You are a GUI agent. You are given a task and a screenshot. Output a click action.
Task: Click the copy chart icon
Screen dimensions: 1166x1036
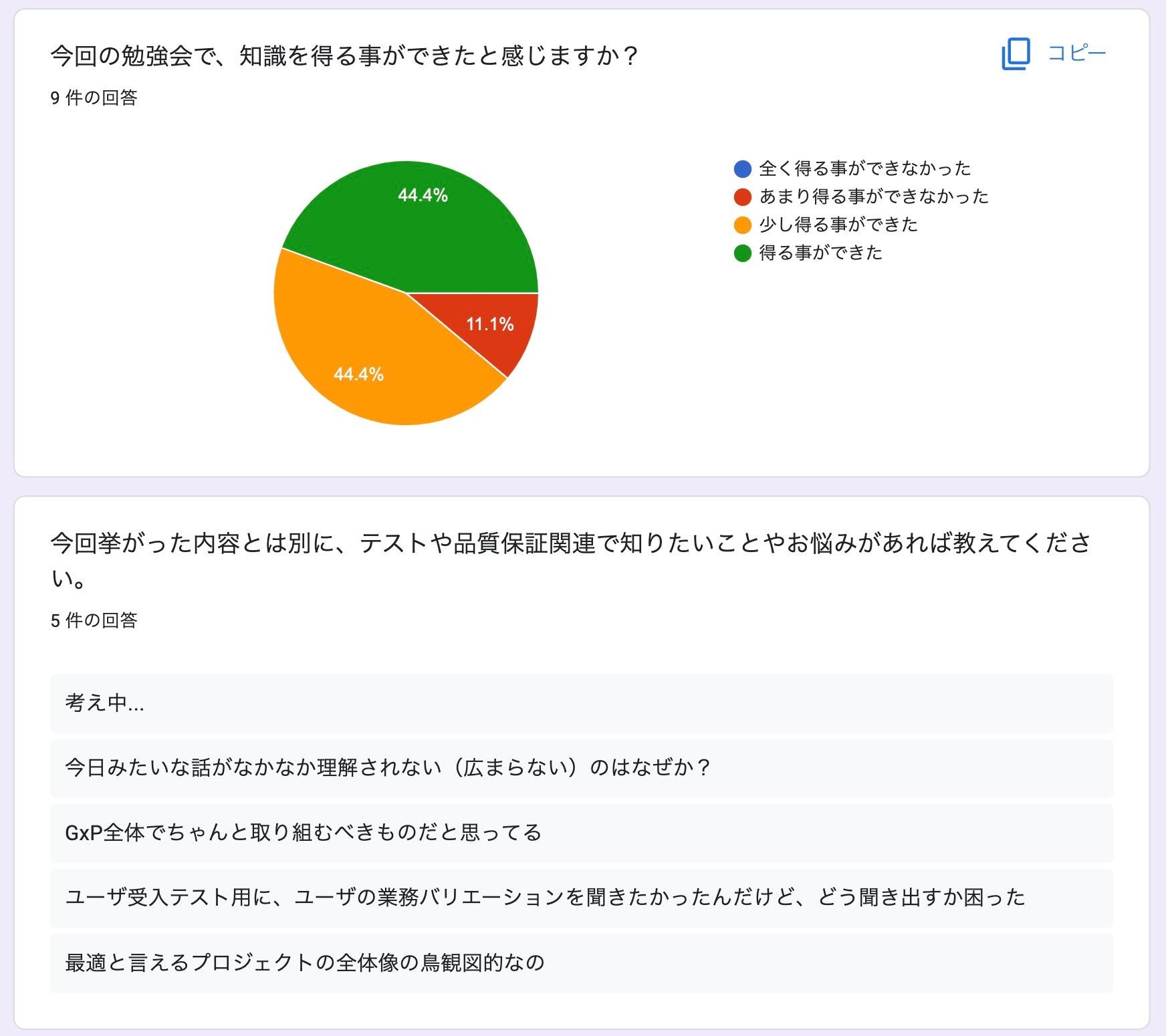(x=1016, y=53)
